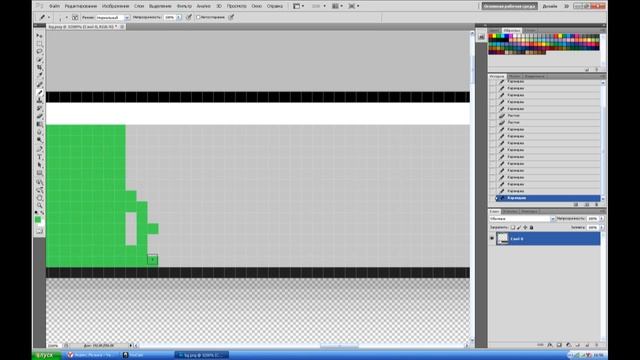
Task: Select the Pencil tool in toolbox
Action: coord(40,92)
